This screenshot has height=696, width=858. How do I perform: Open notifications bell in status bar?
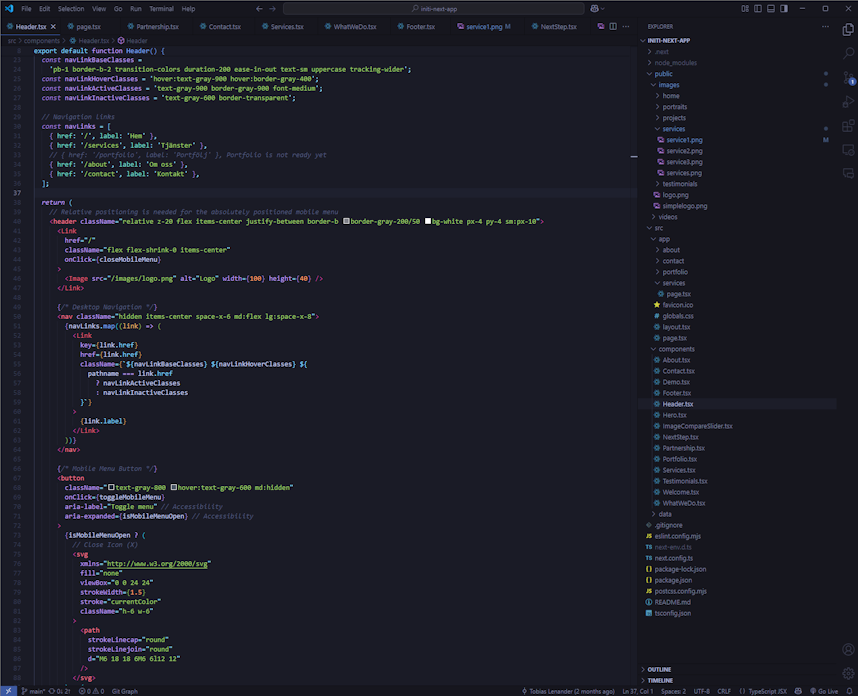click(x=849, y=691)
